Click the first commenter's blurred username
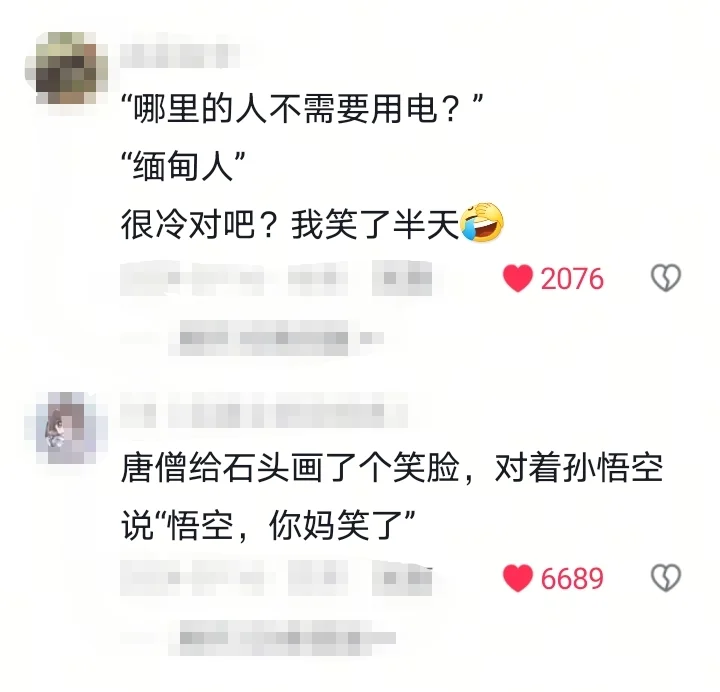The image size is (720, 692). click(x=180, y=56)
